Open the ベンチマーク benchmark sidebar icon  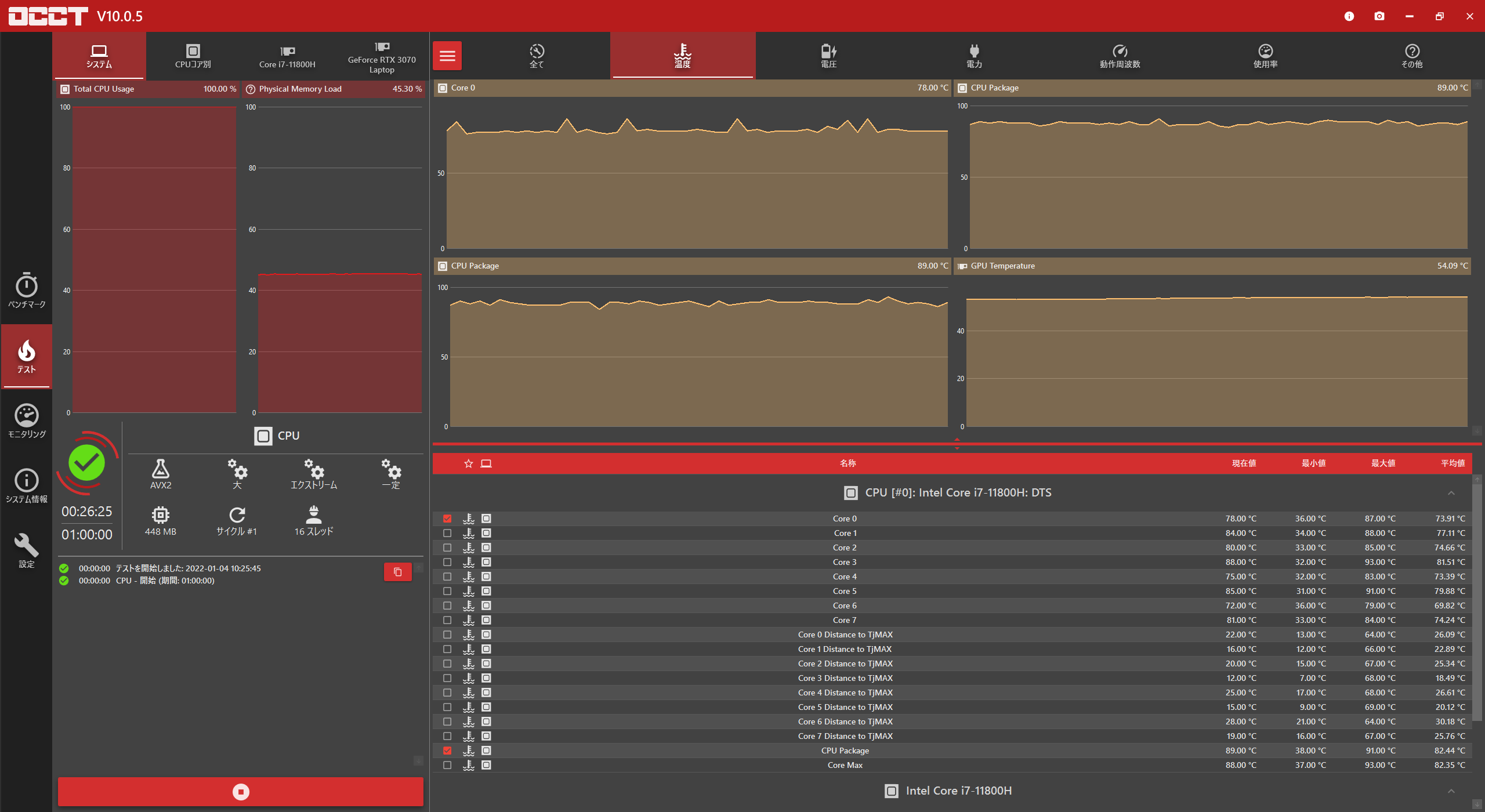pyautogui.click(x=27, y=290)
